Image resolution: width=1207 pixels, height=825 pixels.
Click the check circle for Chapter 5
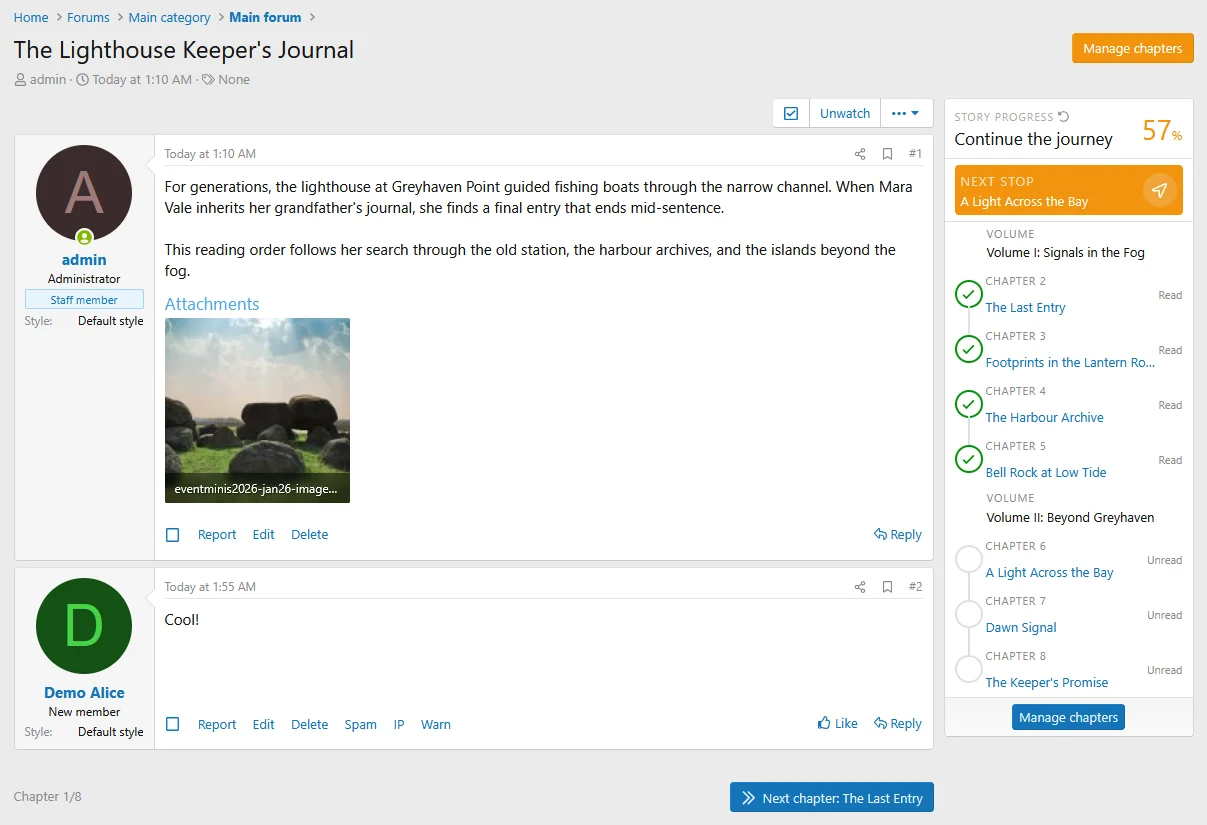pos(969,459)
